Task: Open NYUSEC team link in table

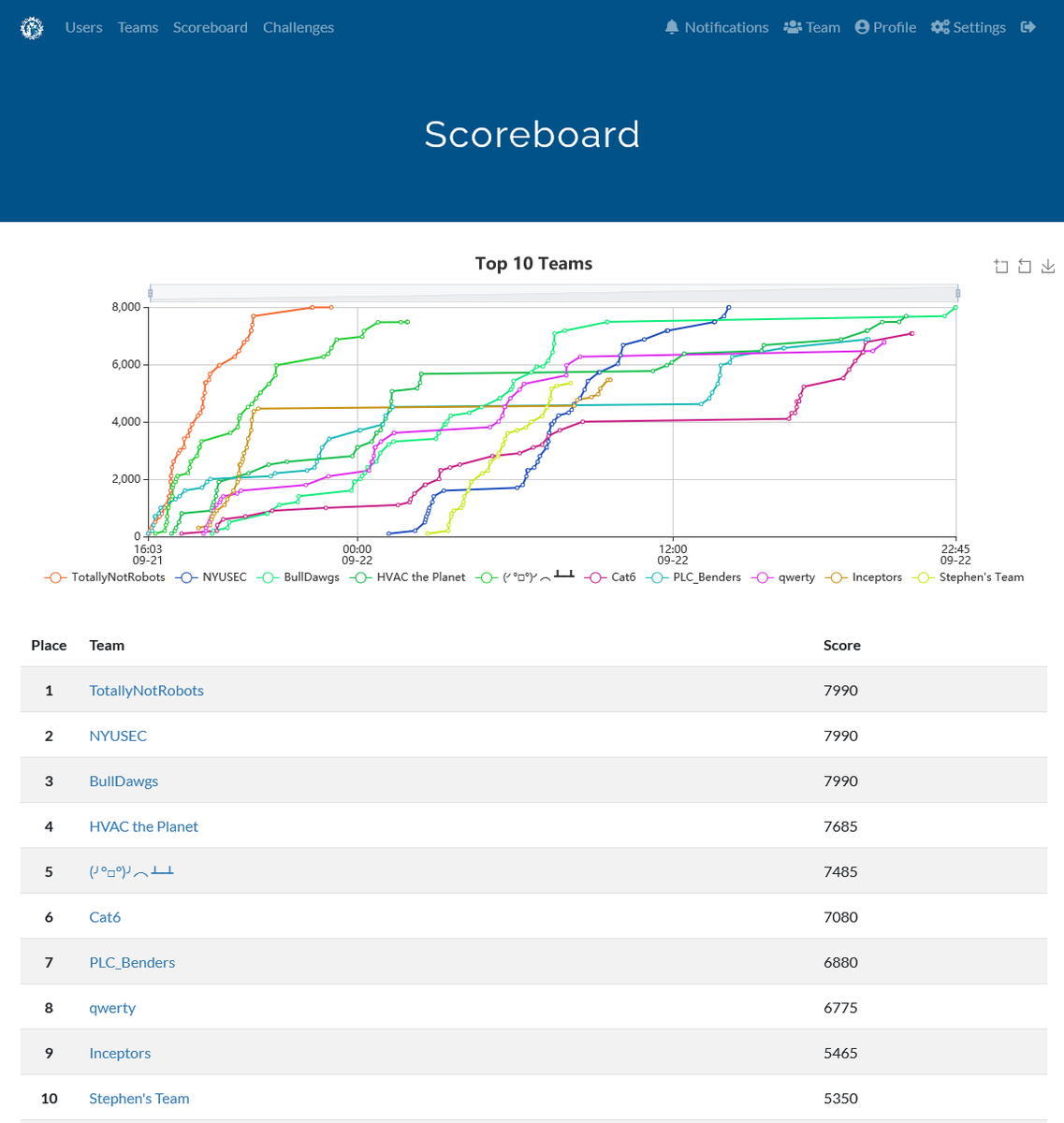Action: click(118, 736)
